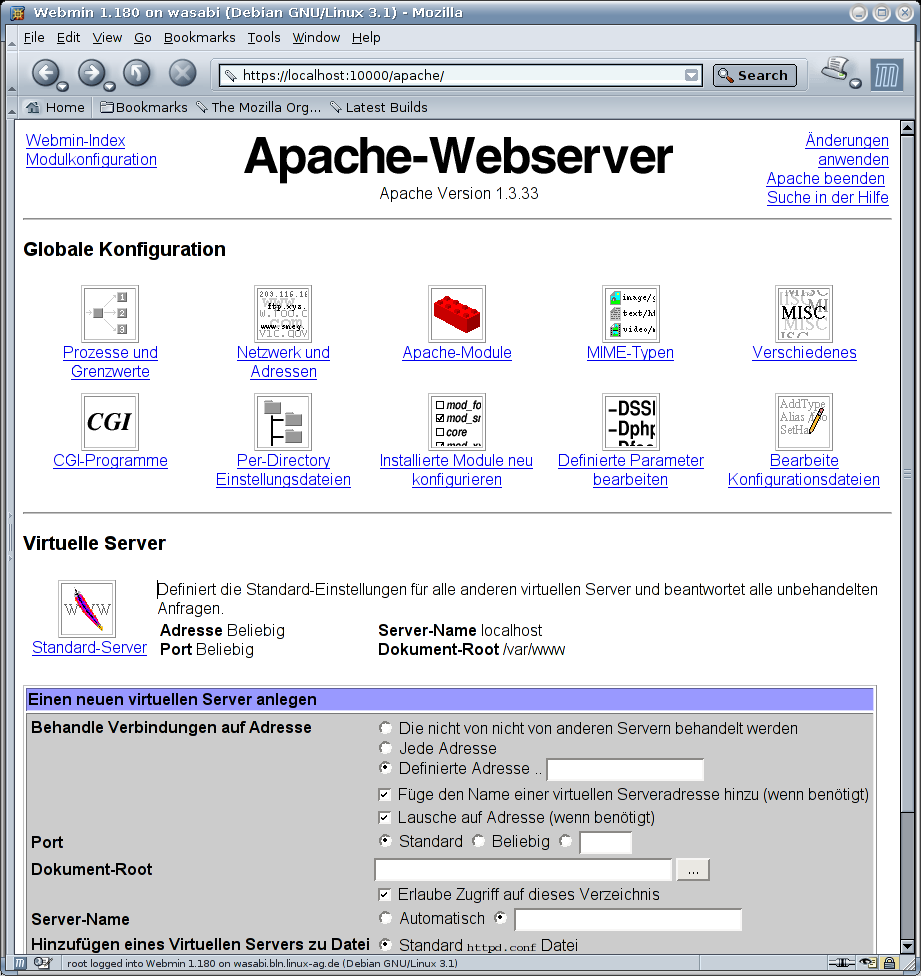Select 'Die nicht von anderen Servern behandelt' radio
921x976 pixels.
(x=386, y=728)
